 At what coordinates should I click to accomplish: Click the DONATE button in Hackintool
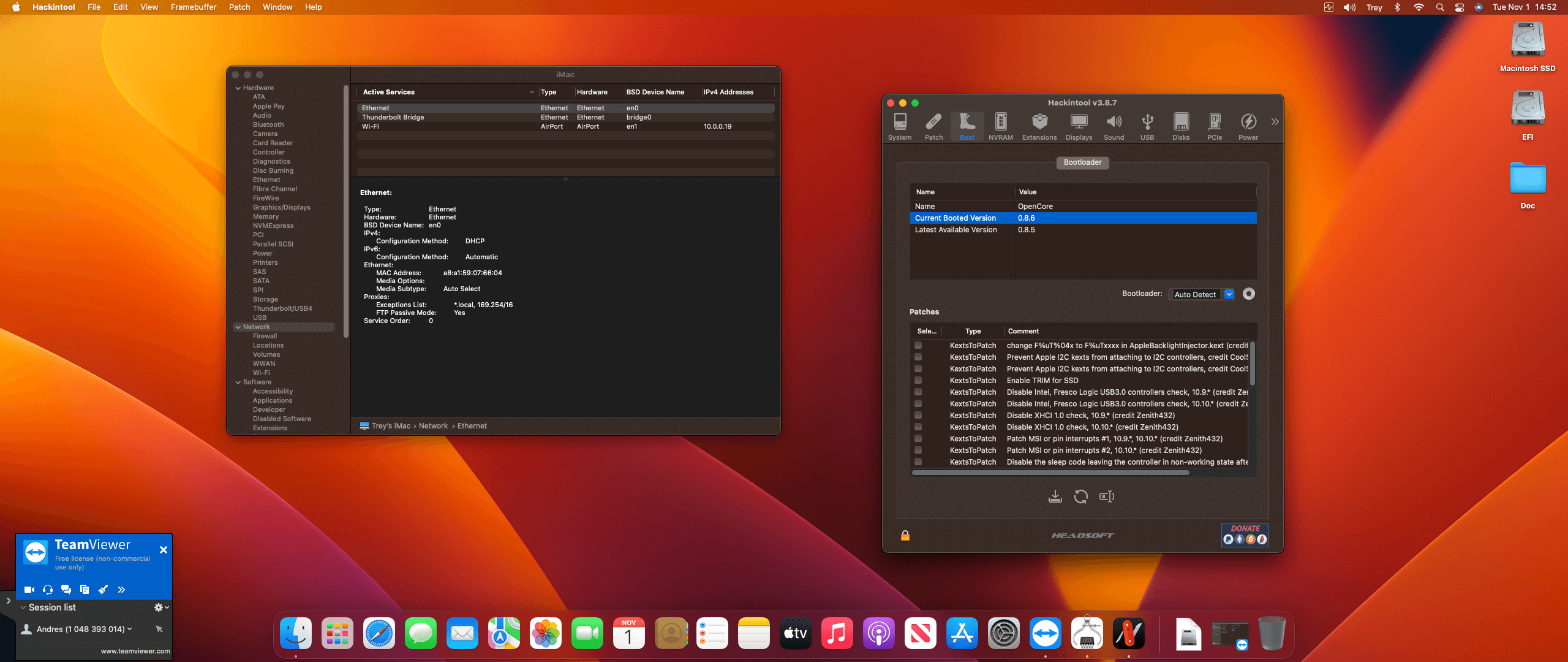(1245, 535)
